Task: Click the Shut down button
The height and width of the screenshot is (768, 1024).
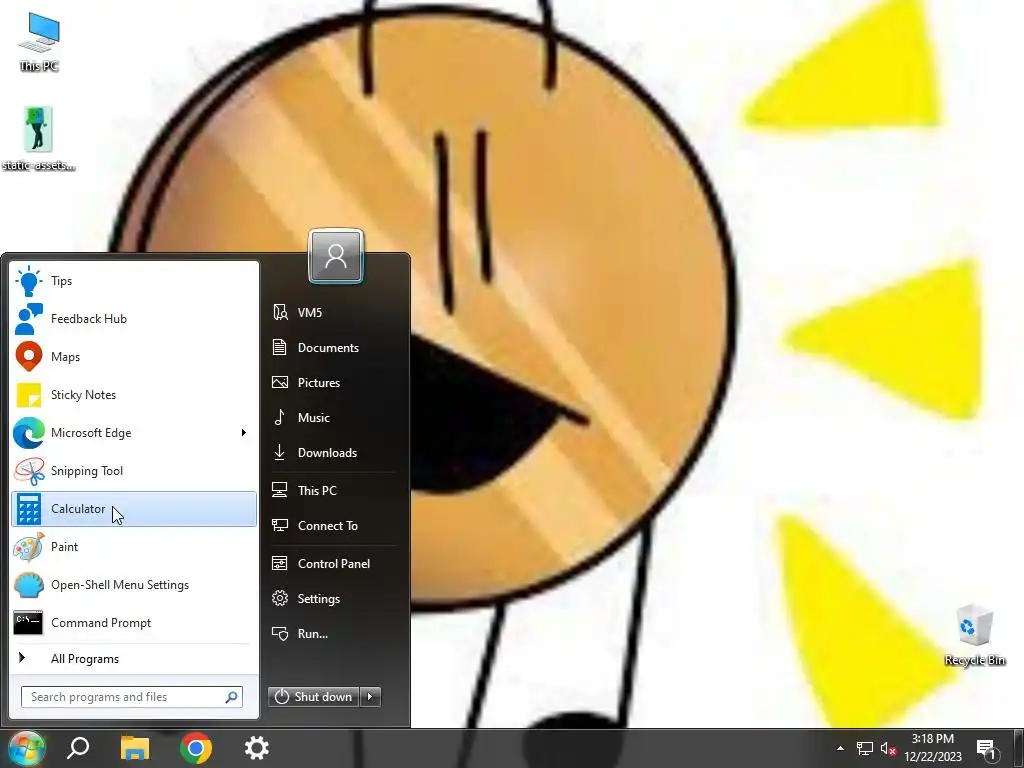Action: point(313,697)
